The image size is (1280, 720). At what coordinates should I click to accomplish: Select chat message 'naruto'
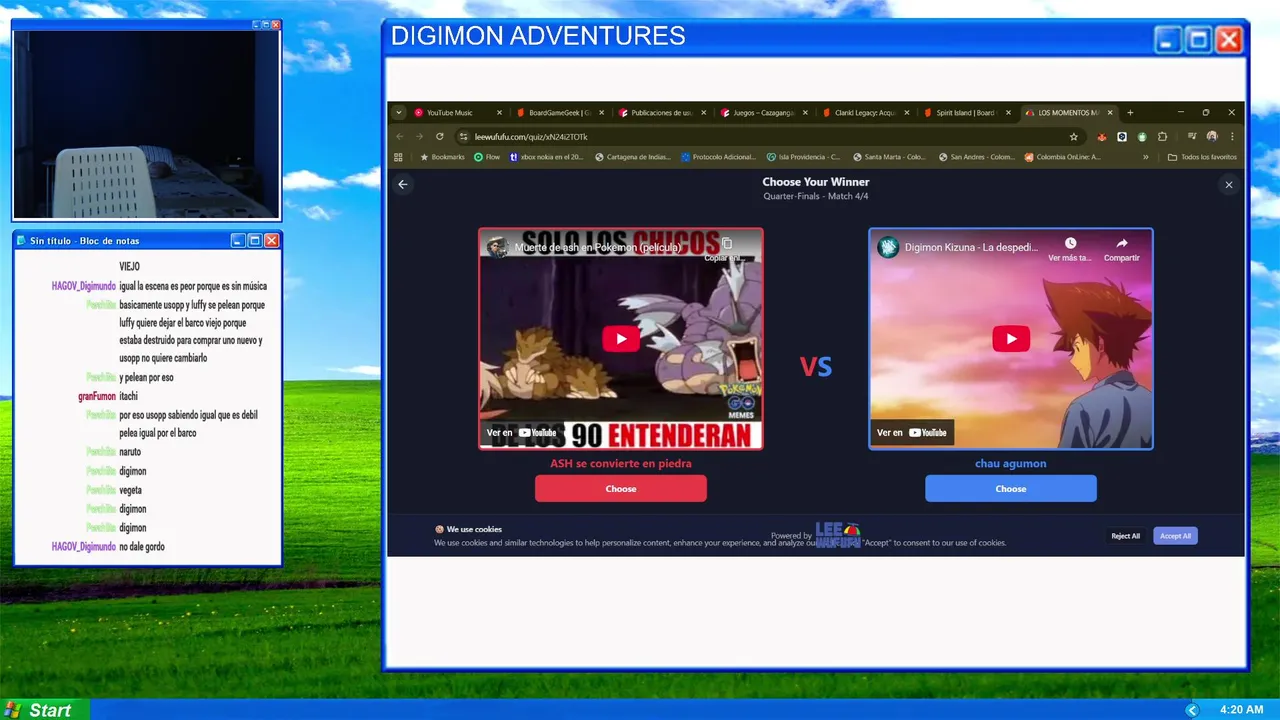[130, 452]
